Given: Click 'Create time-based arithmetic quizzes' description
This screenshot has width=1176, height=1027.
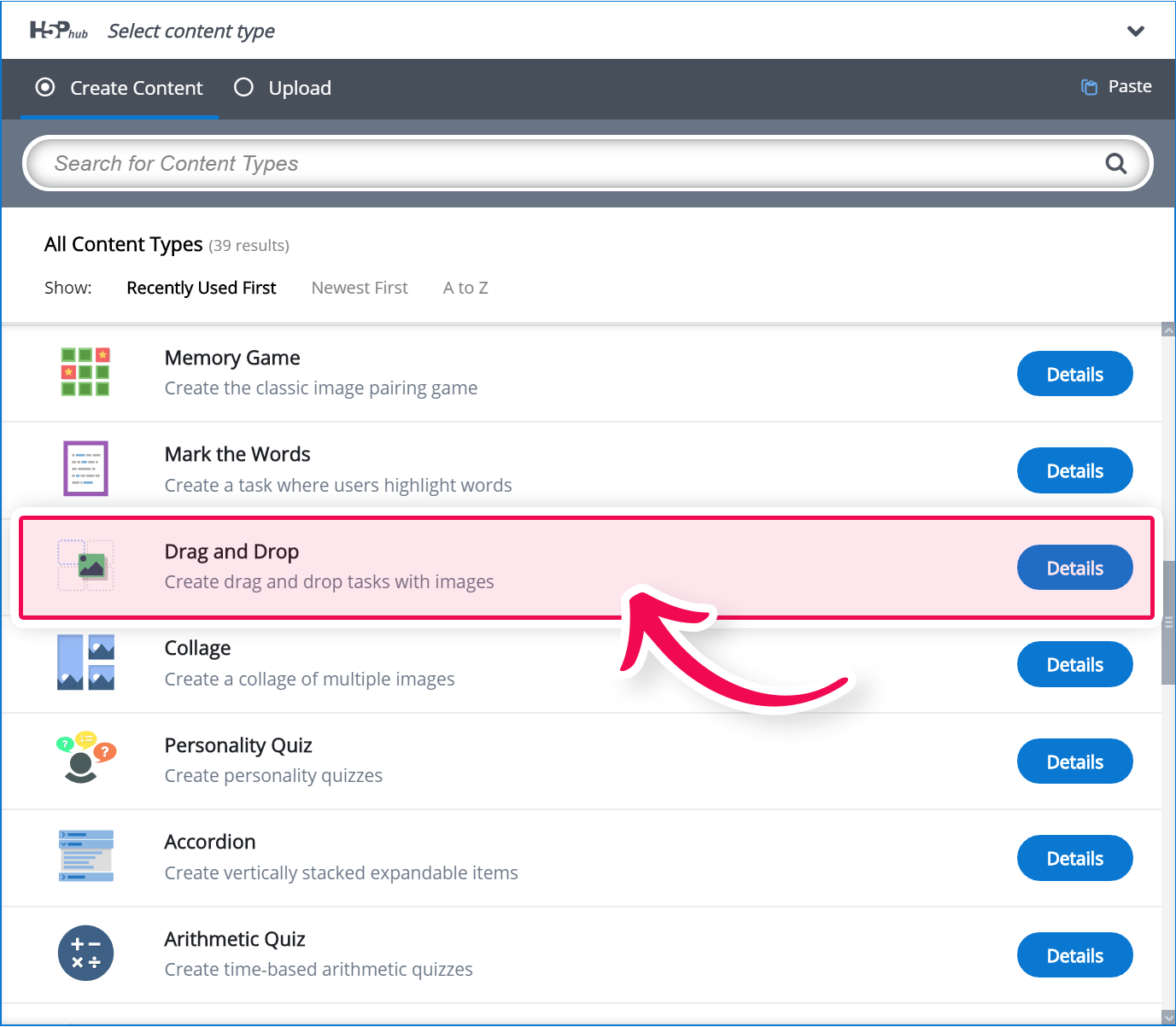Looking at the screenshot, I should coord(319,970).
